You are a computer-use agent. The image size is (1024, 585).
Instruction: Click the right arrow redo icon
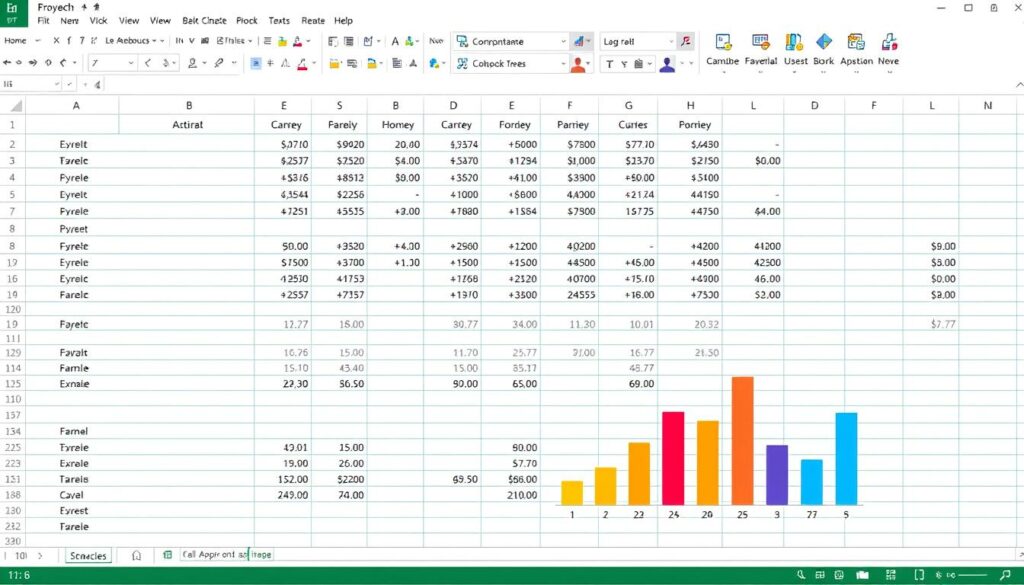coord(33,63)
